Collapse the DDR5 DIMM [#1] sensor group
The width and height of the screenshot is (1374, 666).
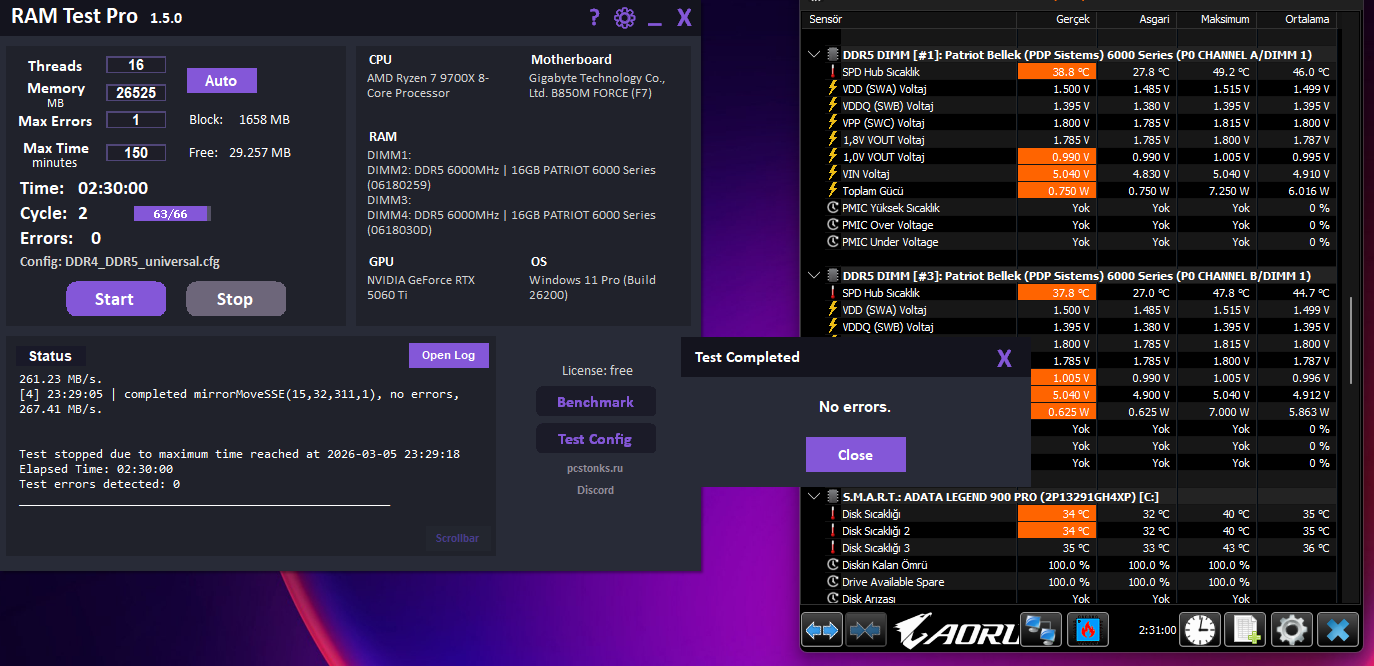pyautogui.click(x=814, y=54)
